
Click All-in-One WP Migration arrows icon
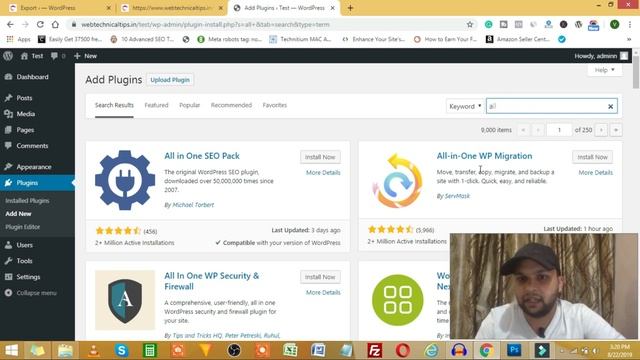click(397, 180)
